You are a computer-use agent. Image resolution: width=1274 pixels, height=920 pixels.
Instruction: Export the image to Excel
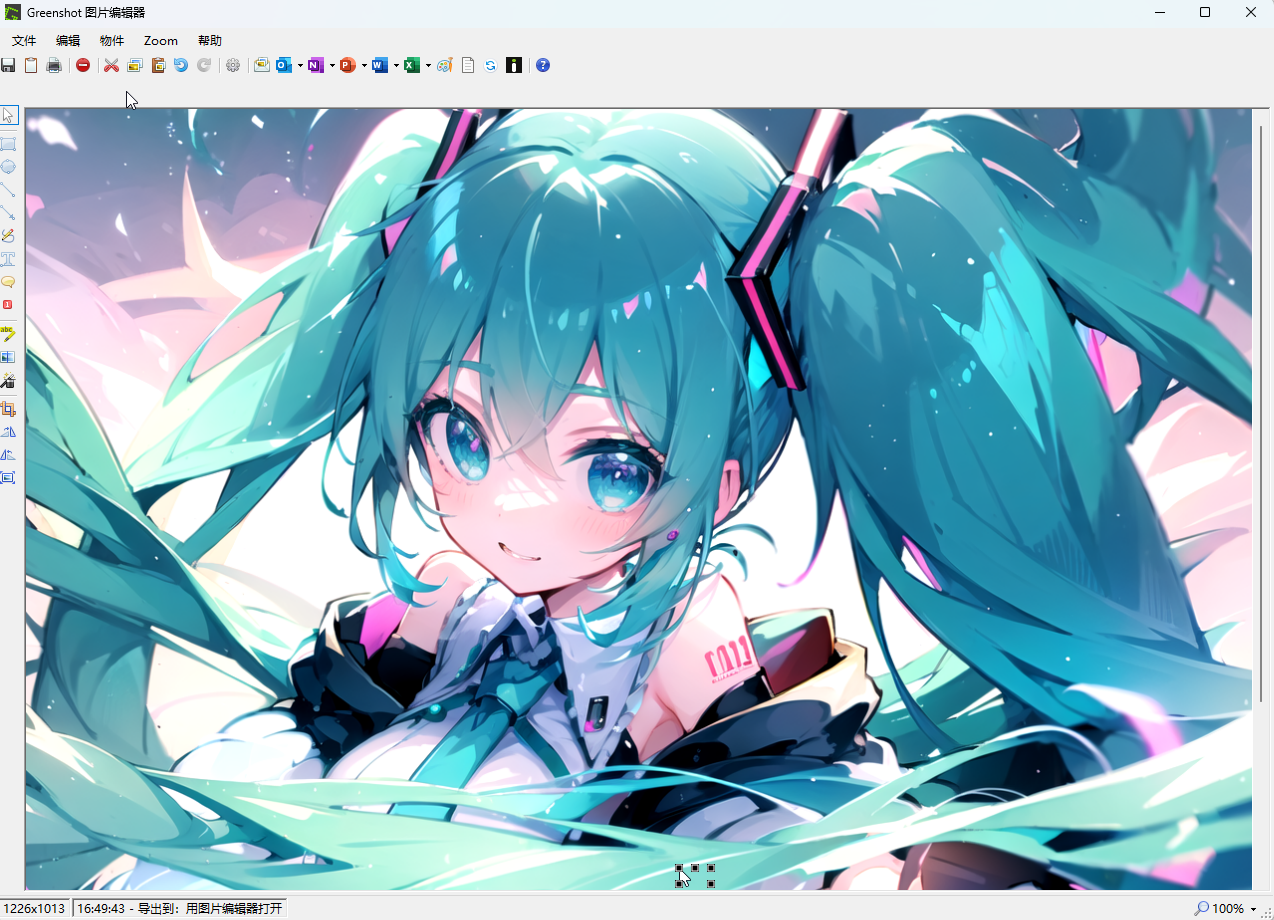(x=412, y=65)
